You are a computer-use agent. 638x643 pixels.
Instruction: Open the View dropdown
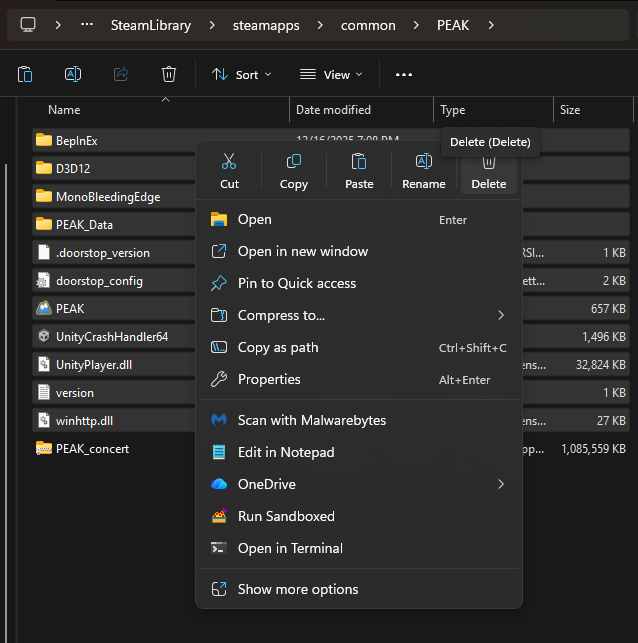pos(331,74)
